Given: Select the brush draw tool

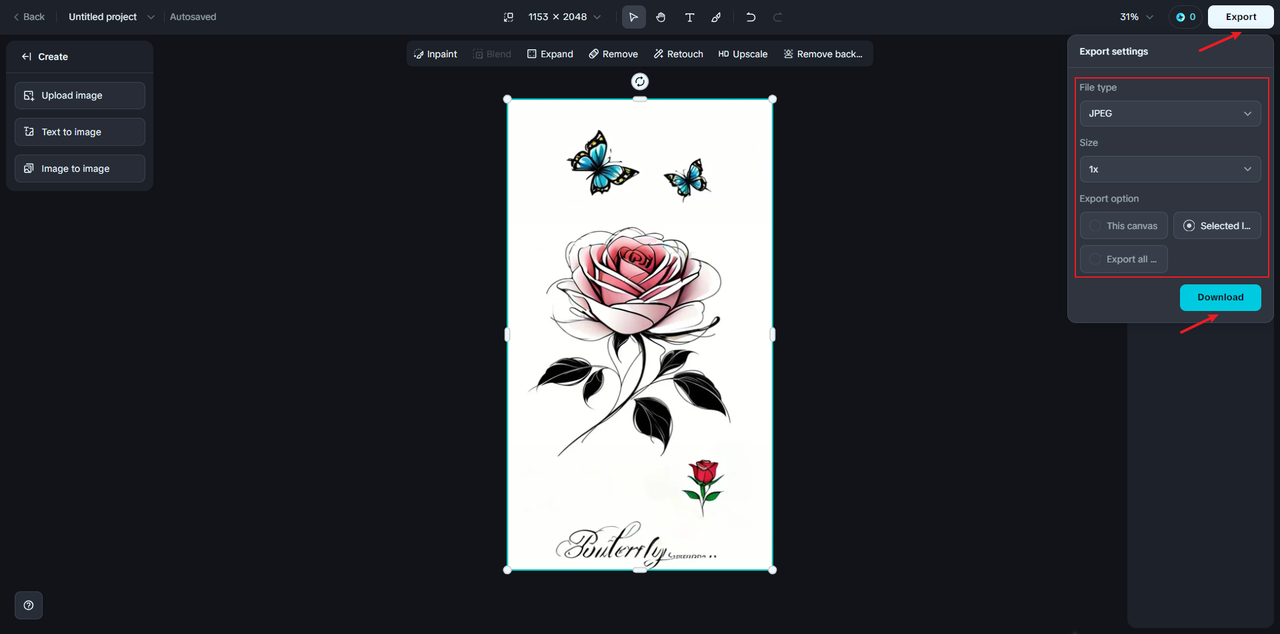Looking at the screenshot, I should click(x=716, y=17).
